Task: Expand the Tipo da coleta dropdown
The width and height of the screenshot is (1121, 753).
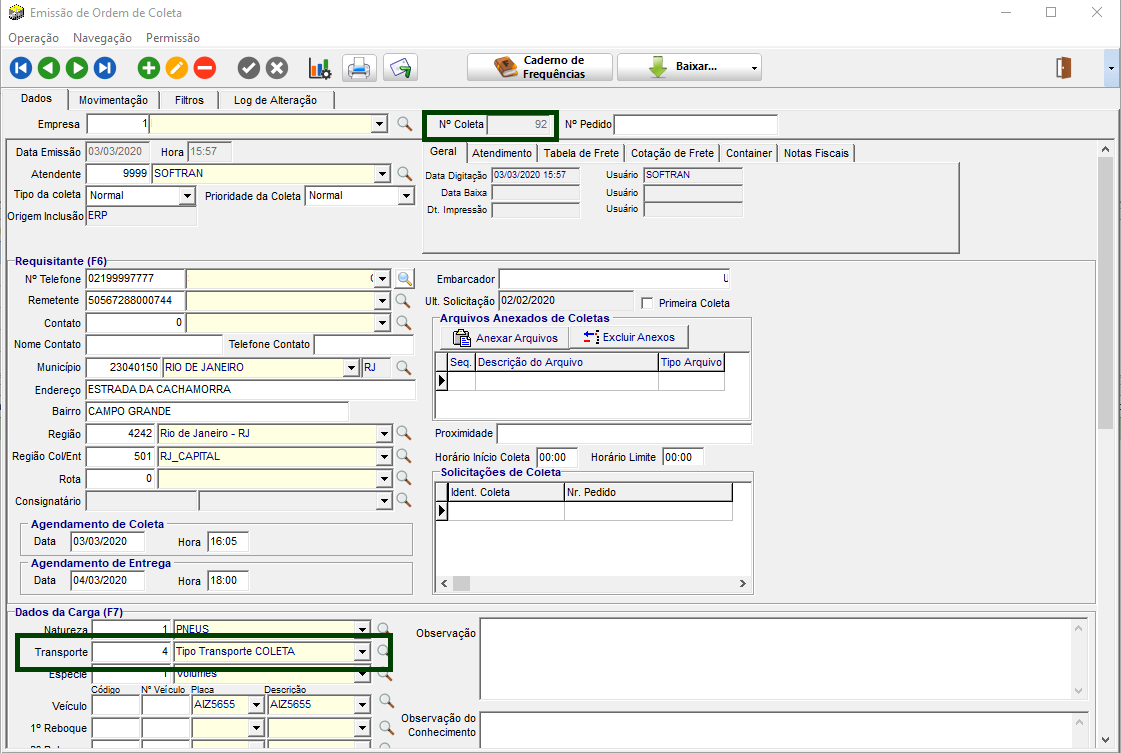Action: 186,196
